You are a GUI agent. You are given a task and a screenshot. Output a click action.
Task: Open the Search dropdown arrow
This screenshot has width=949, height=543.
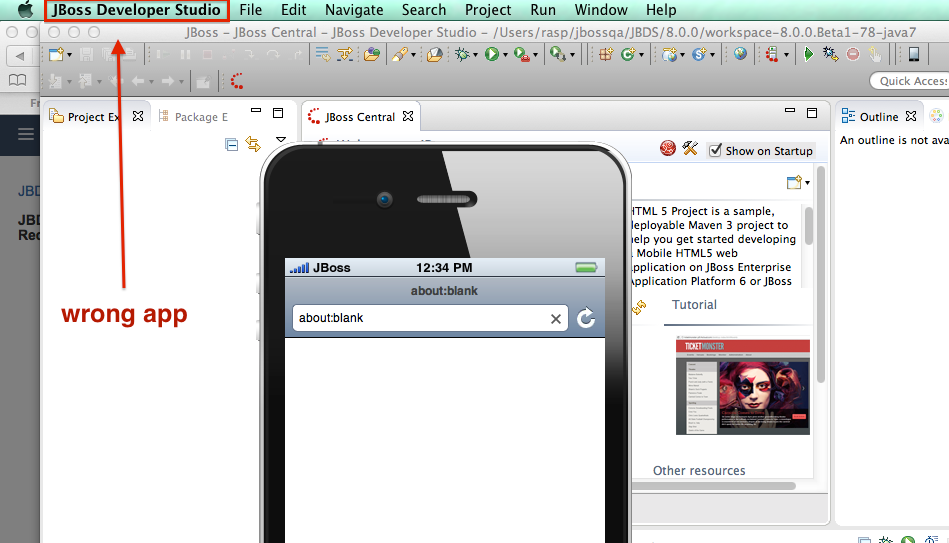pyautogui.click(x=413, y=55)
